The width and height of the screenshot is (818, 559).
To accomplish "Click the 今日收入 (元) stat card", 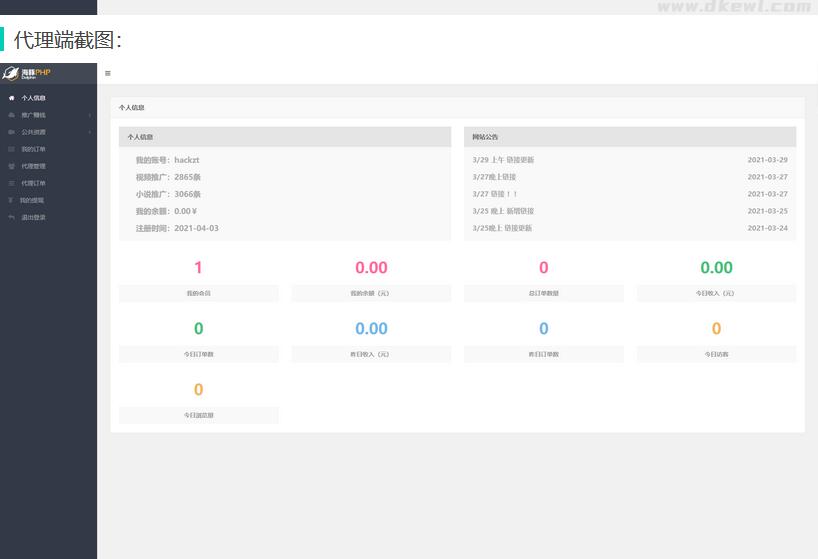I will 716,276.
